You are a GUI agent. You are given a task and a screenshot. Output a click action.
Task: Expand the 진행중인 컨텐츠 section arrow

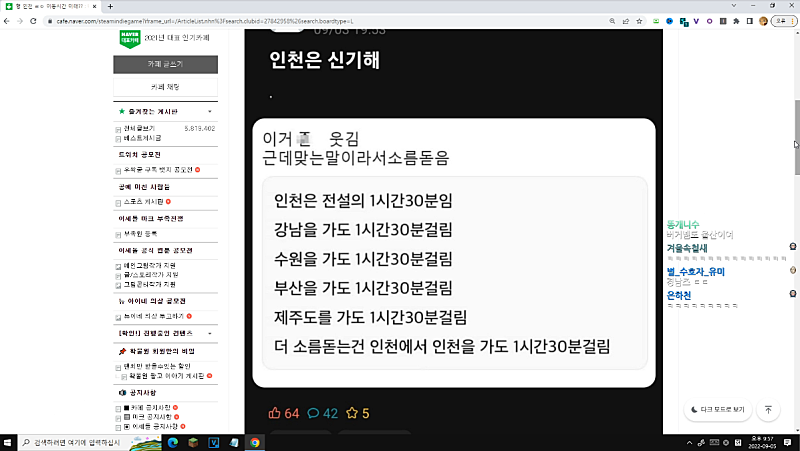tap(210, 333)
